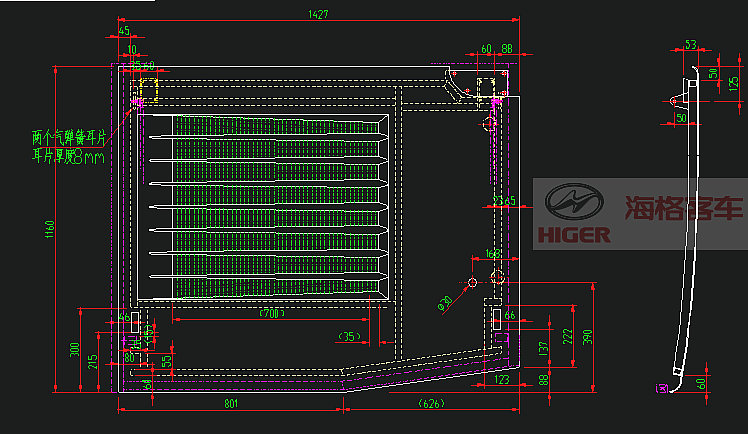Select the 53 dimension on side profile
This screenshot has width=748, height=434.
coord(690,45)
